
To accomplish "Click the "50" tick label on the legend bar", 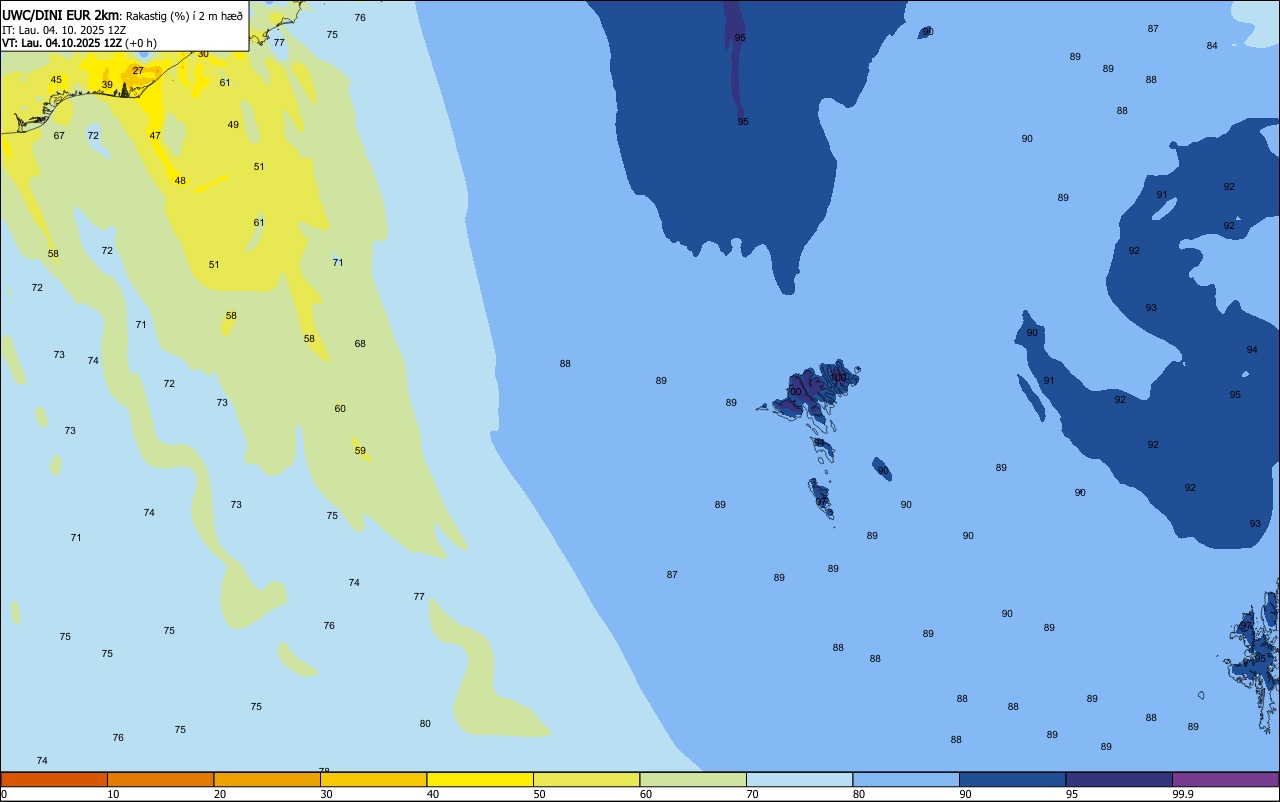I will (x=539, y=794).
